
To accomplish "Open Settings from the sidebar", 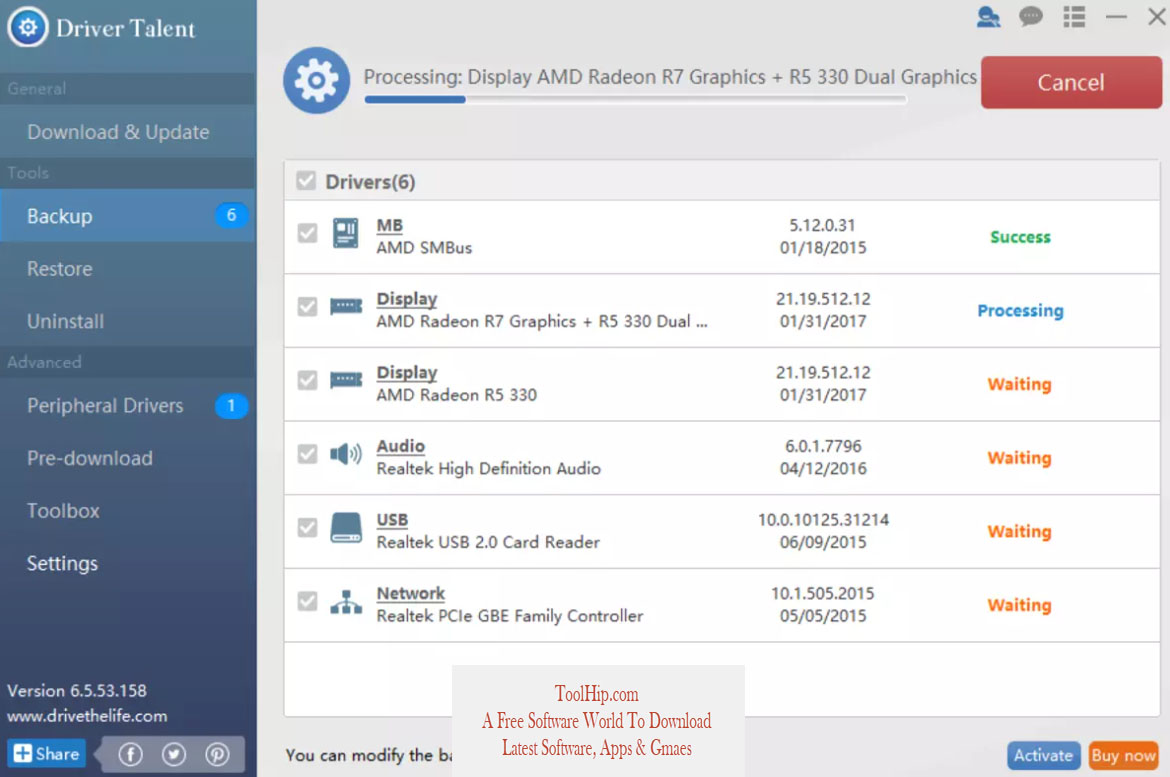I will pos(128,563).
